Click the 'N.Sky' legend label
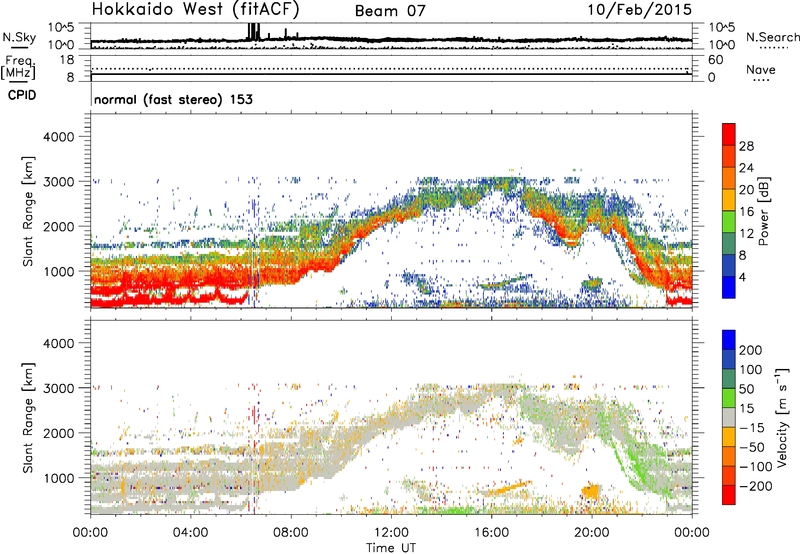The width and height of the screenshot is (800, 554). pyautogui.click(x=19, y=37)
